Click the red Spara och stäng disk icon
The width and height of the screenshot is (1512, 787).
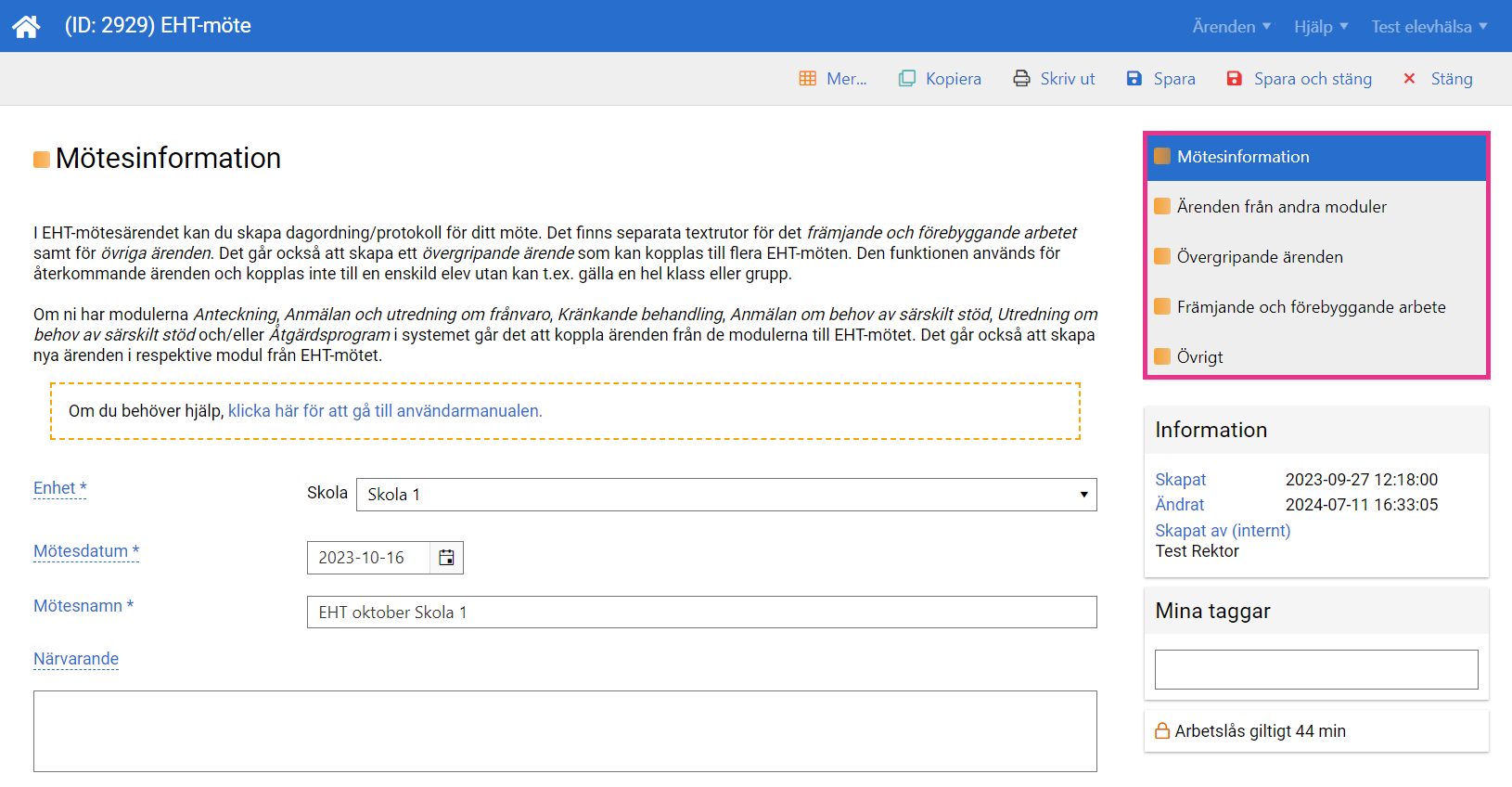point(1235,79)
